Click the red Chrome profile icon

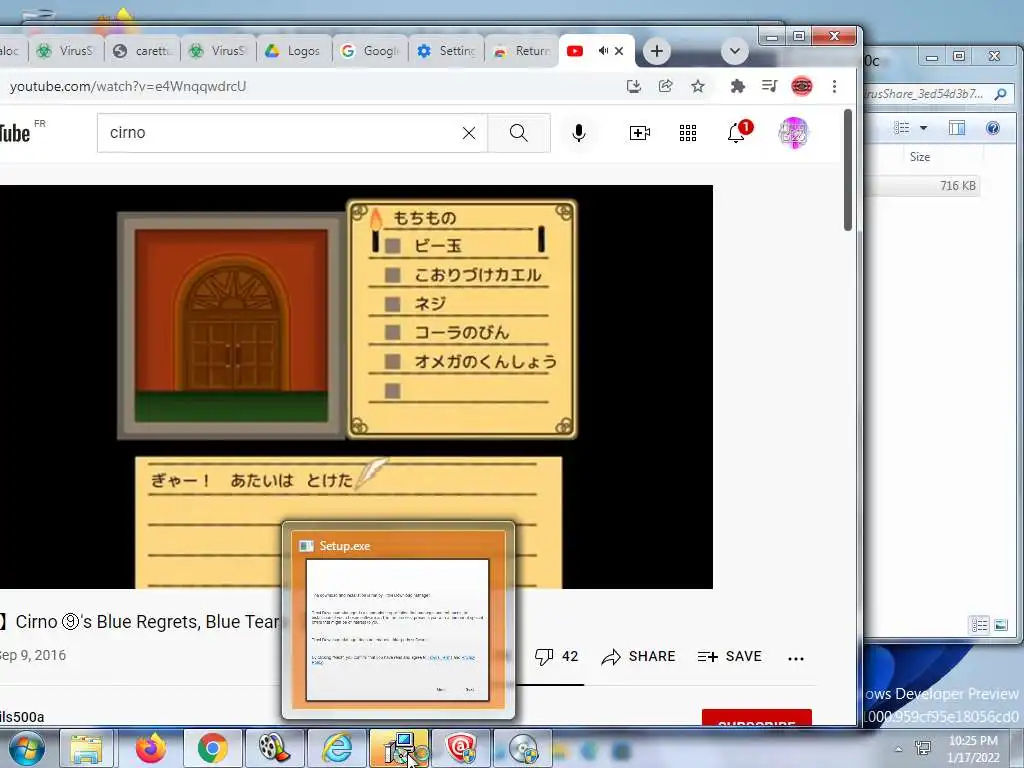click(x=802, y=86)
